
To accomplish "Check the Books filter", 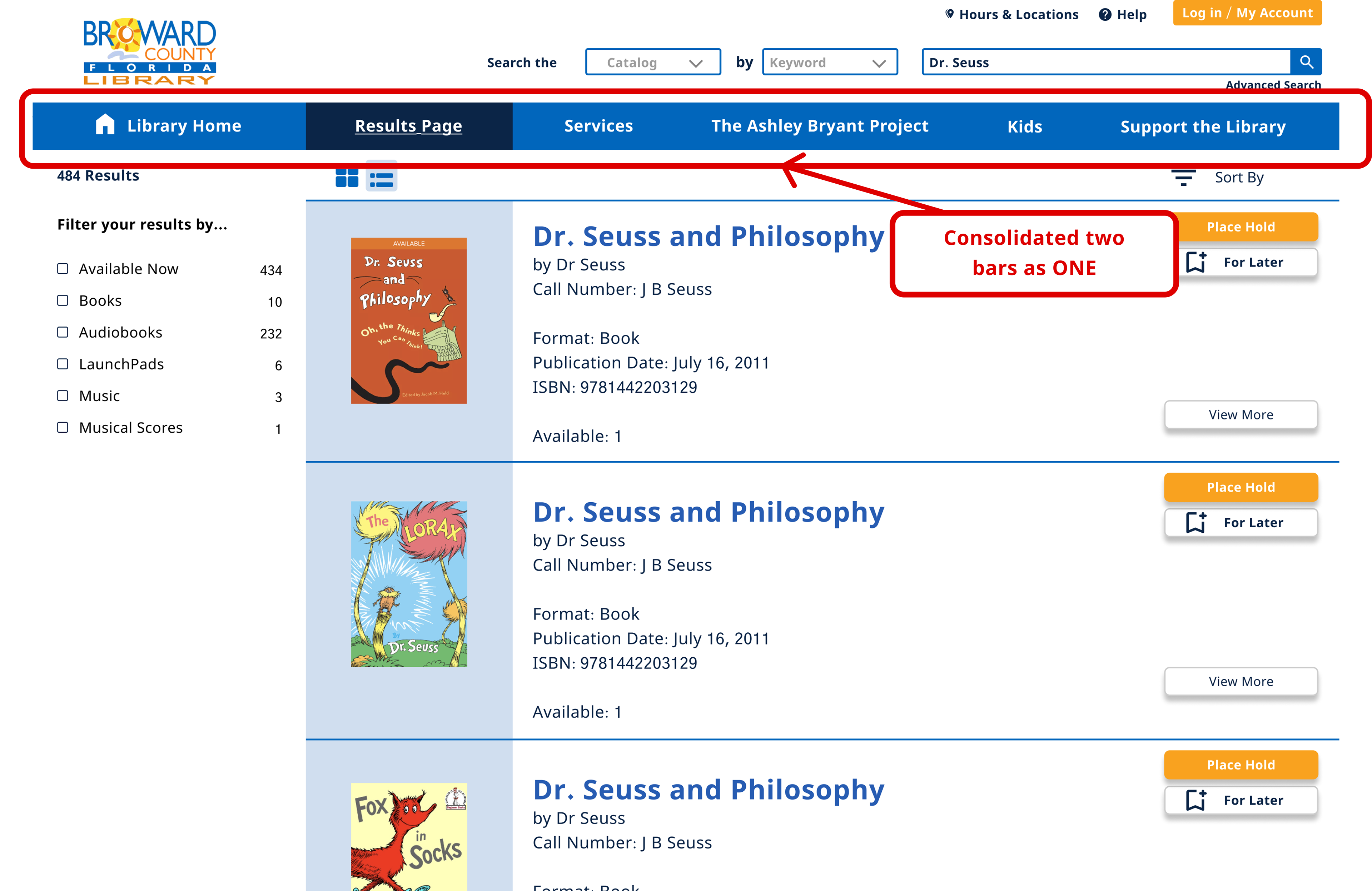I will tap(63, 300).
